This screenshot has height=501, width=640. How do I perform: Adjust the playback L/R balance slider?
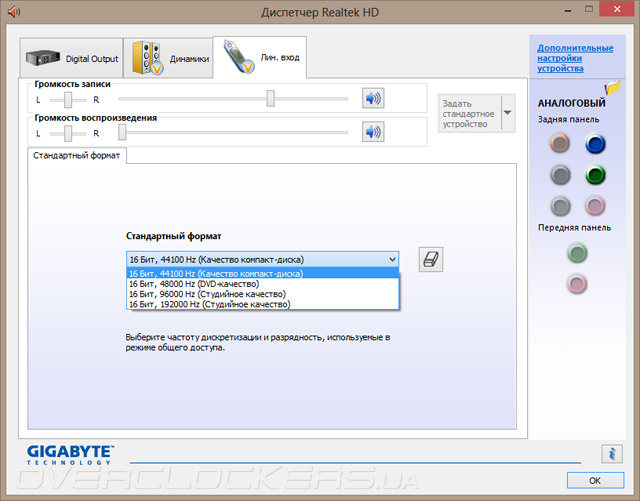point(68,134)
